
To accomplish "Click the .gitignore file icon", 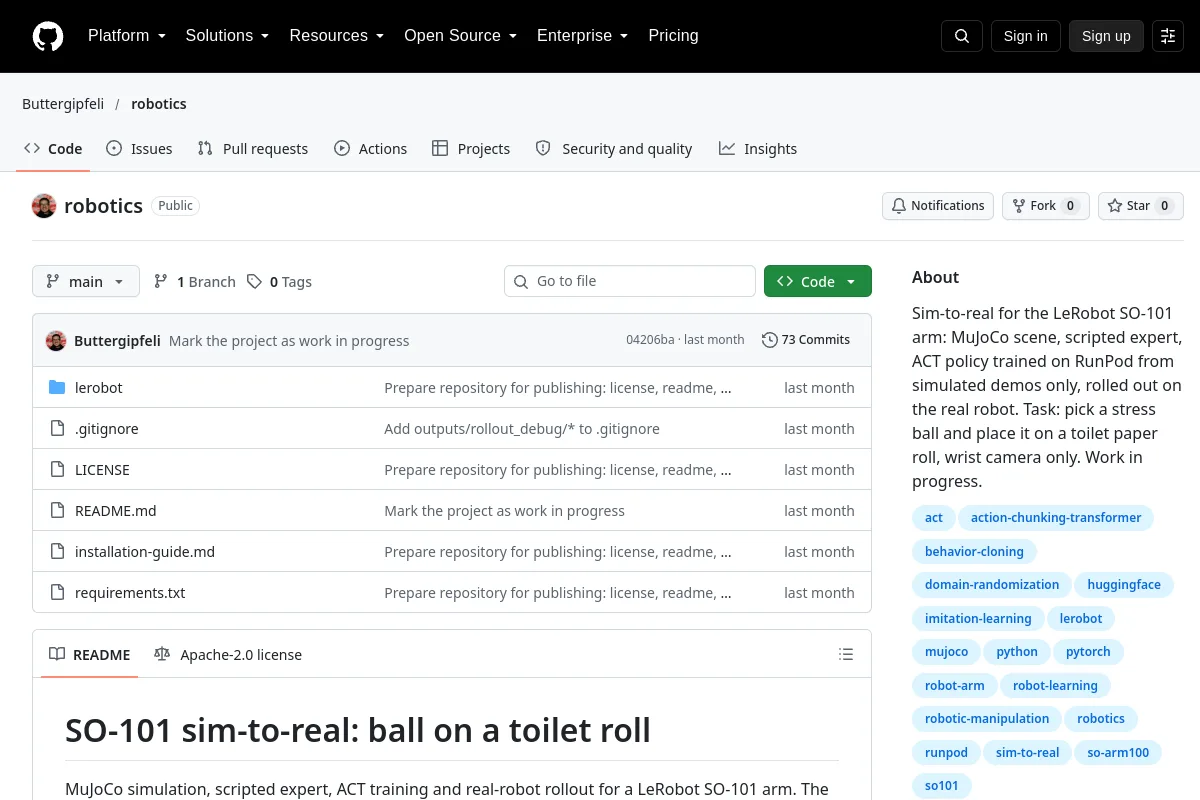I will (57, 428).
